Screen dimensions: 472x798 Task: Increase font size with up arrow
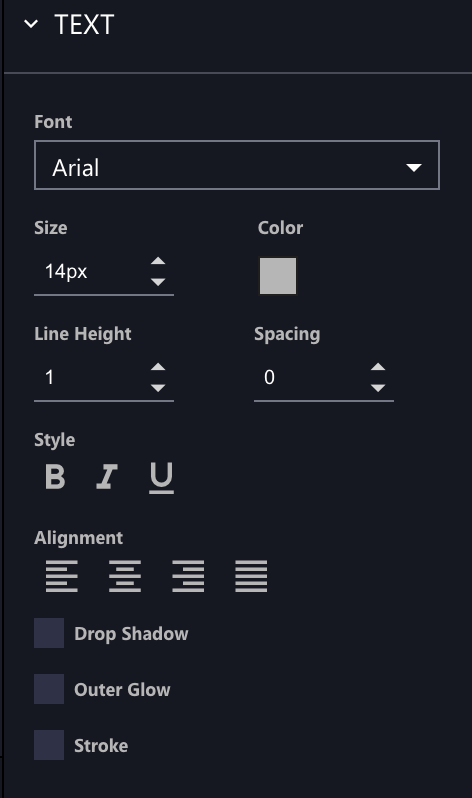(x=158, y=261)
